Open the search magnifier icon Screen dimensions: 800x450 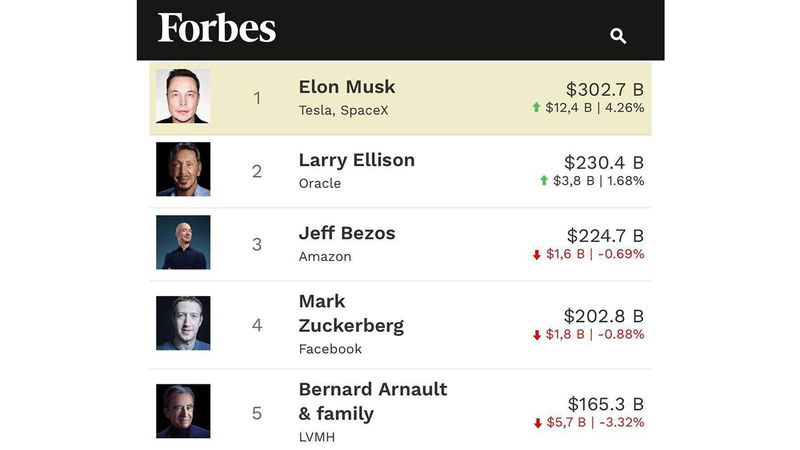618,36
